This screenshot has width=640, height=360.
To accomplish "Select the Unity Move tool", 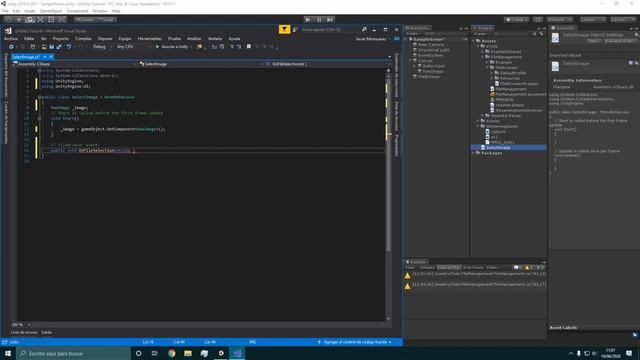I will point(19,20).
